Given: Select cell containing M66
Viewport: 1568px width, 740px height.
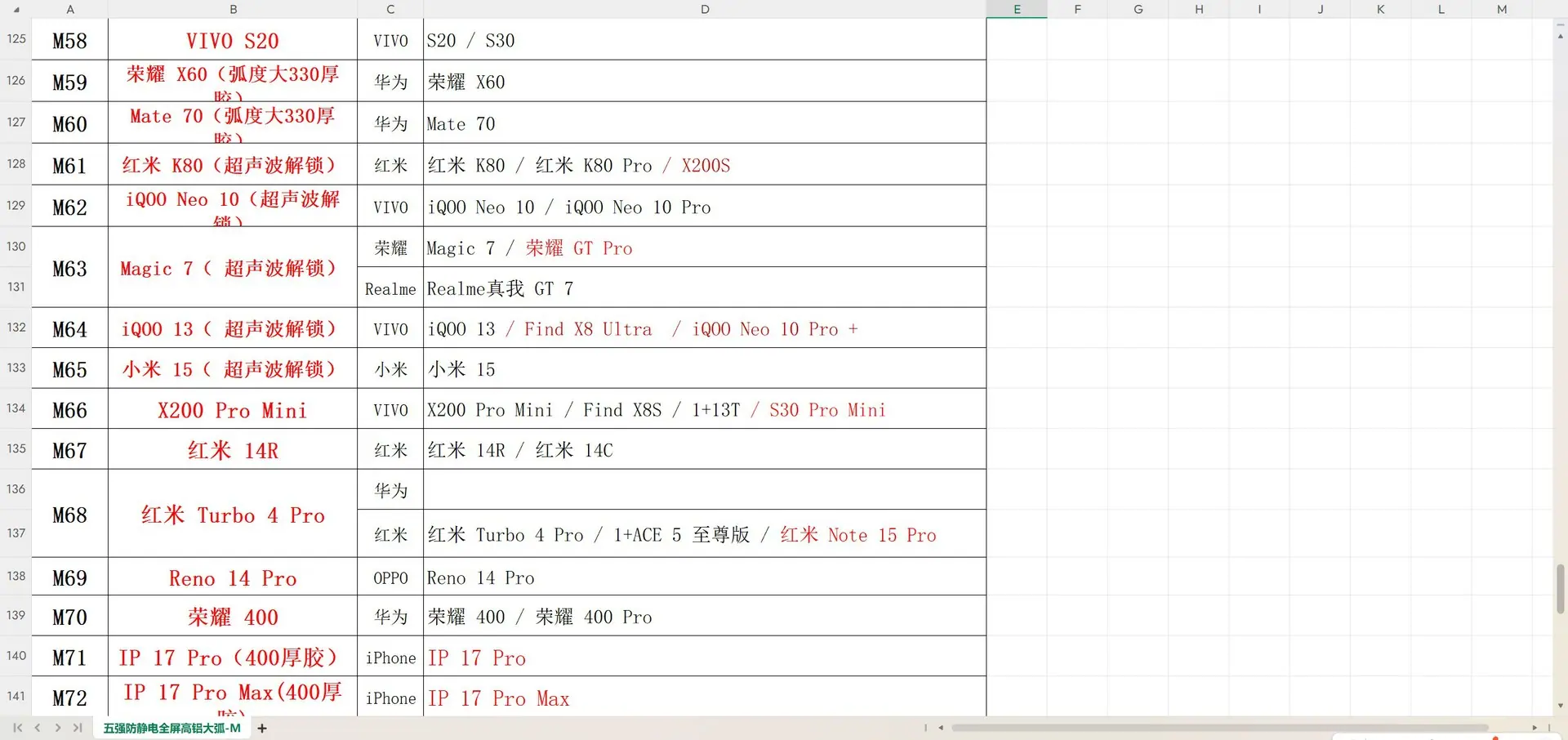Looking at the screenshot, I should pyautogui.click(x=70, y=408).
